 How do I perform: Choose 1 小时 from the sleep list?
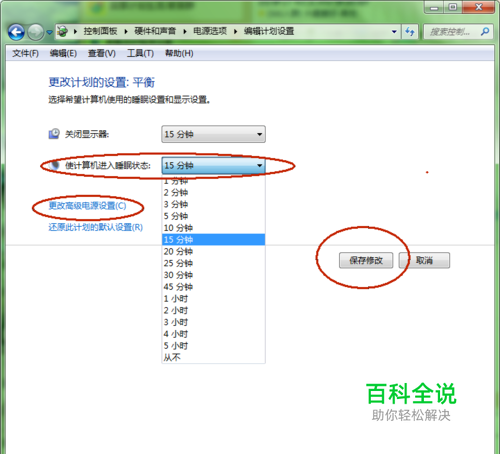(213, 299)
